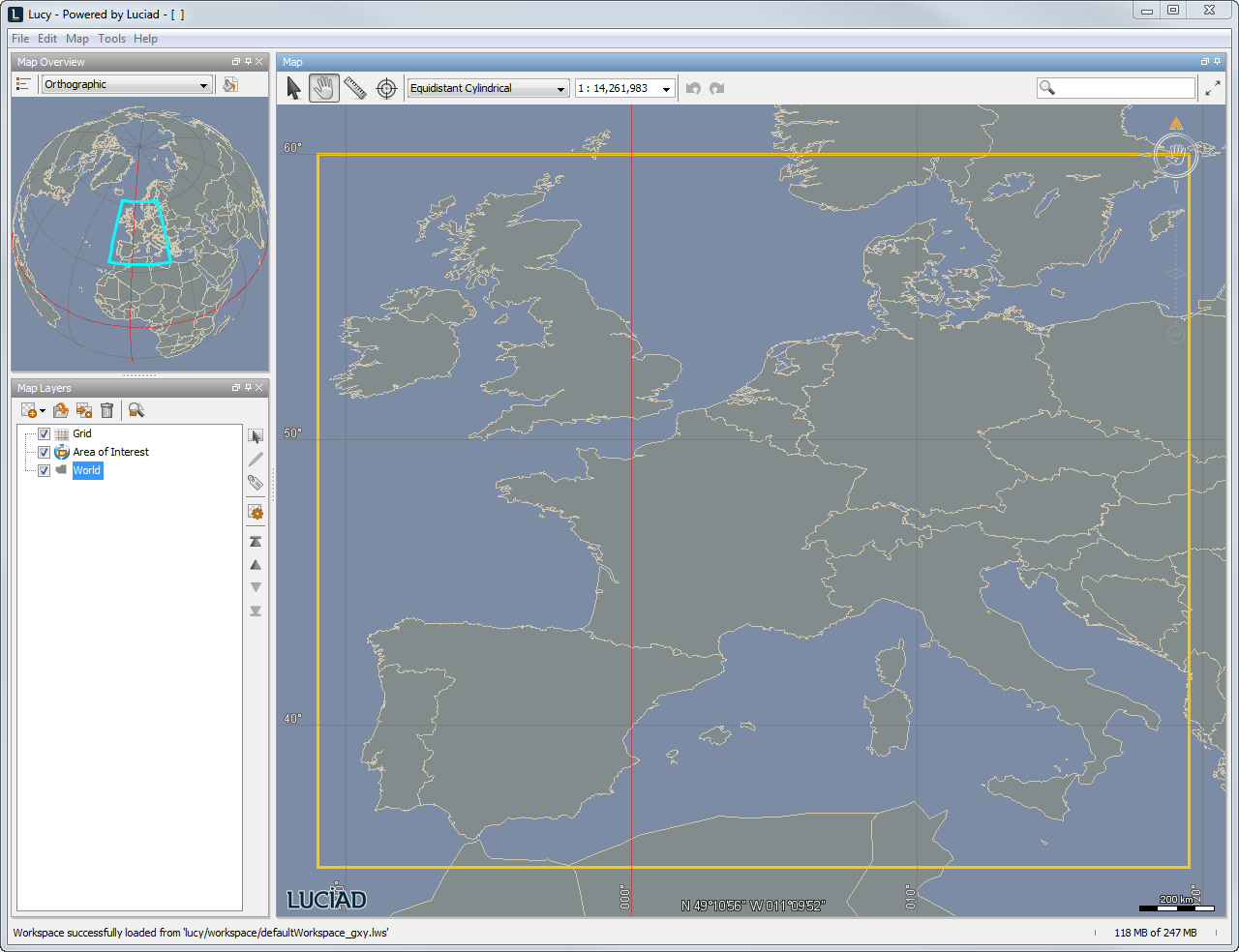Activate the Select arrow tool in Map toolbar
The width and height of the screenshot is (1239, 952).
click(294, 88)
